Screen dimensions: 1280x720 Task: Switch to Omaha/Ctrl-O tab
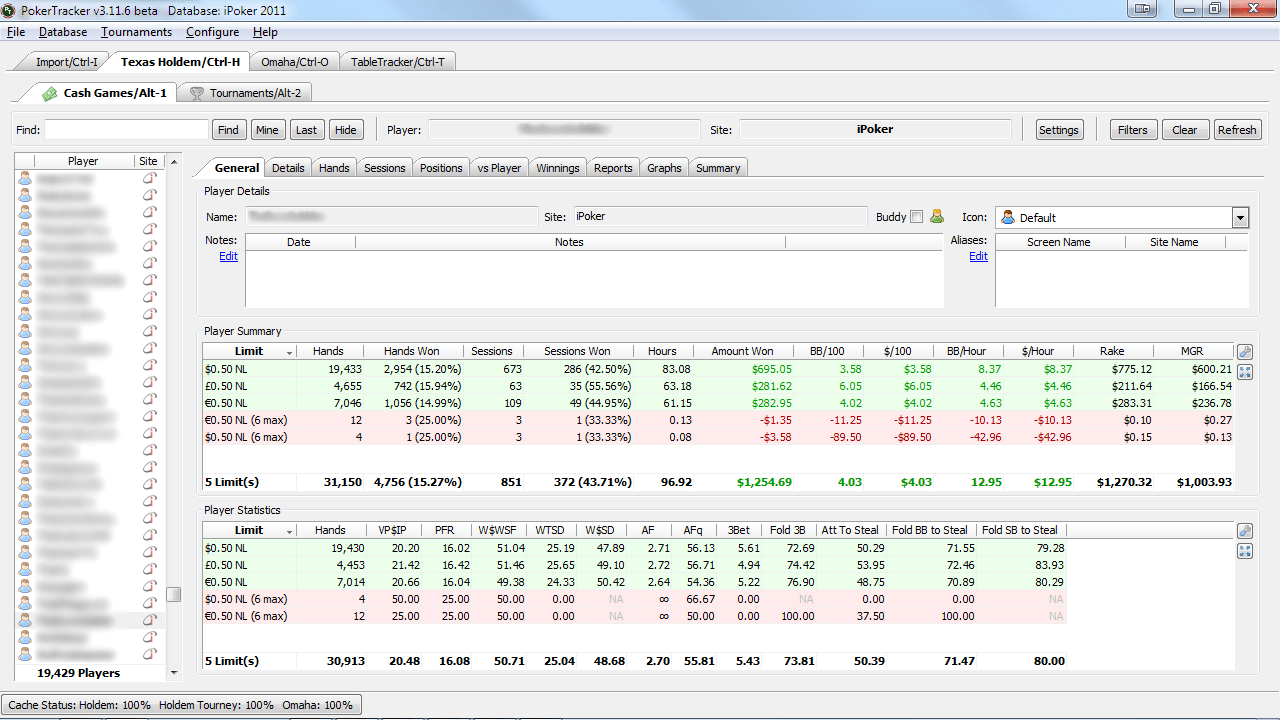[294, 62]
